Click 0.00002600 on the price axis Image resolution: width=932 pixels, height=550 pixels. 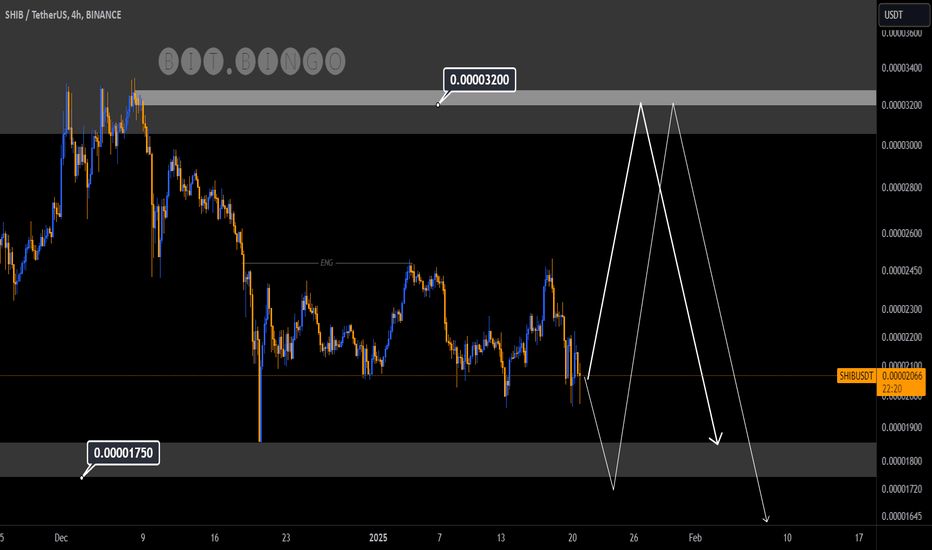902,233
